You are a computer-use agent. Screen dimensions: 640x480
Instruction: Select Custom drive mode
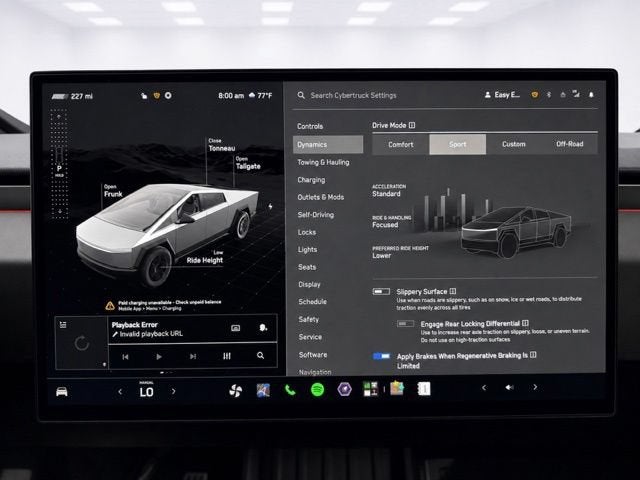coord(514,144)
